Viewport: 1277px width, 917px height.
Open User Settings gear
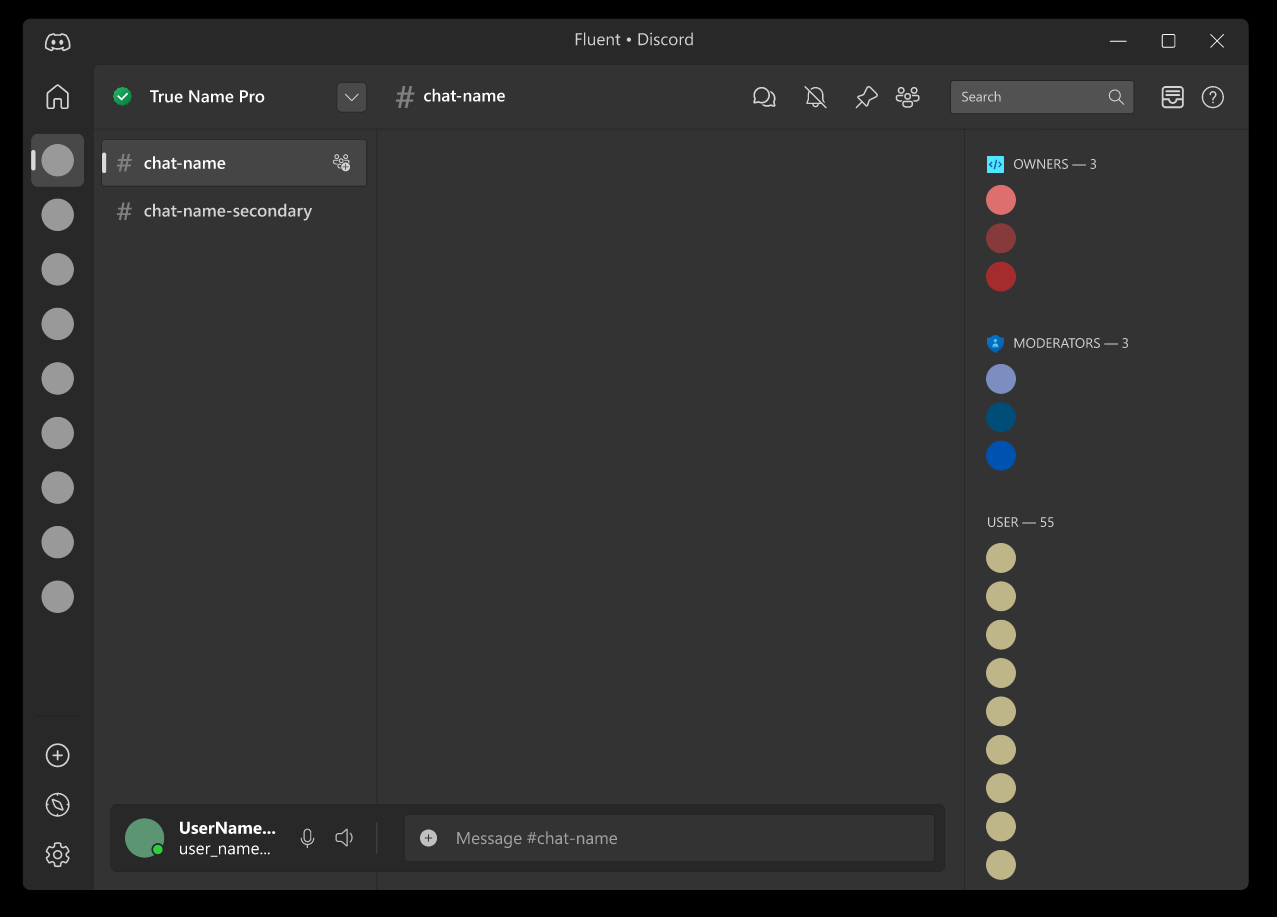point(57,854)
